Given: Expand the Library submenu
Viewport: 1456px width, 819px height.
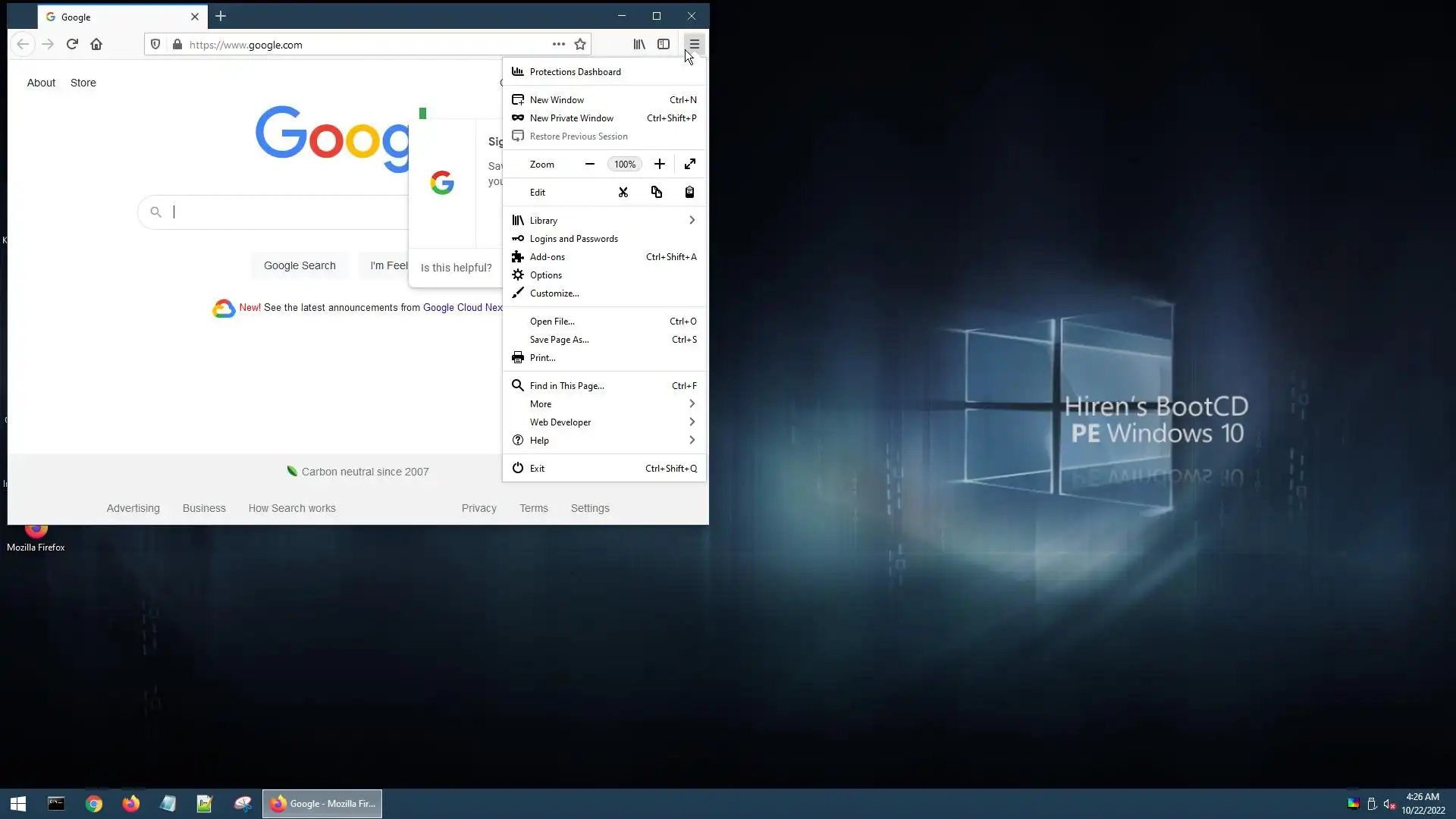Looking at the screenshot, I should click(x=604, y=221).
